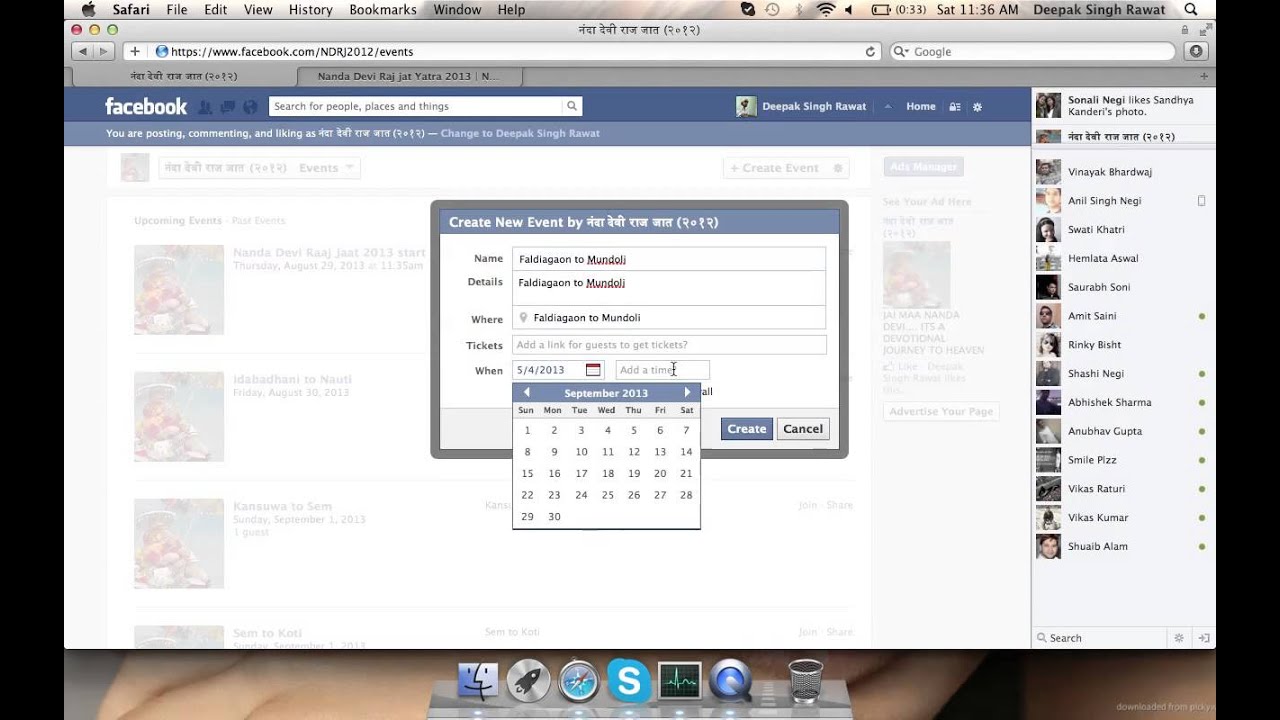Open the Trash in the Dock
Screen dimensions: 1280x720
pos(805,680)
